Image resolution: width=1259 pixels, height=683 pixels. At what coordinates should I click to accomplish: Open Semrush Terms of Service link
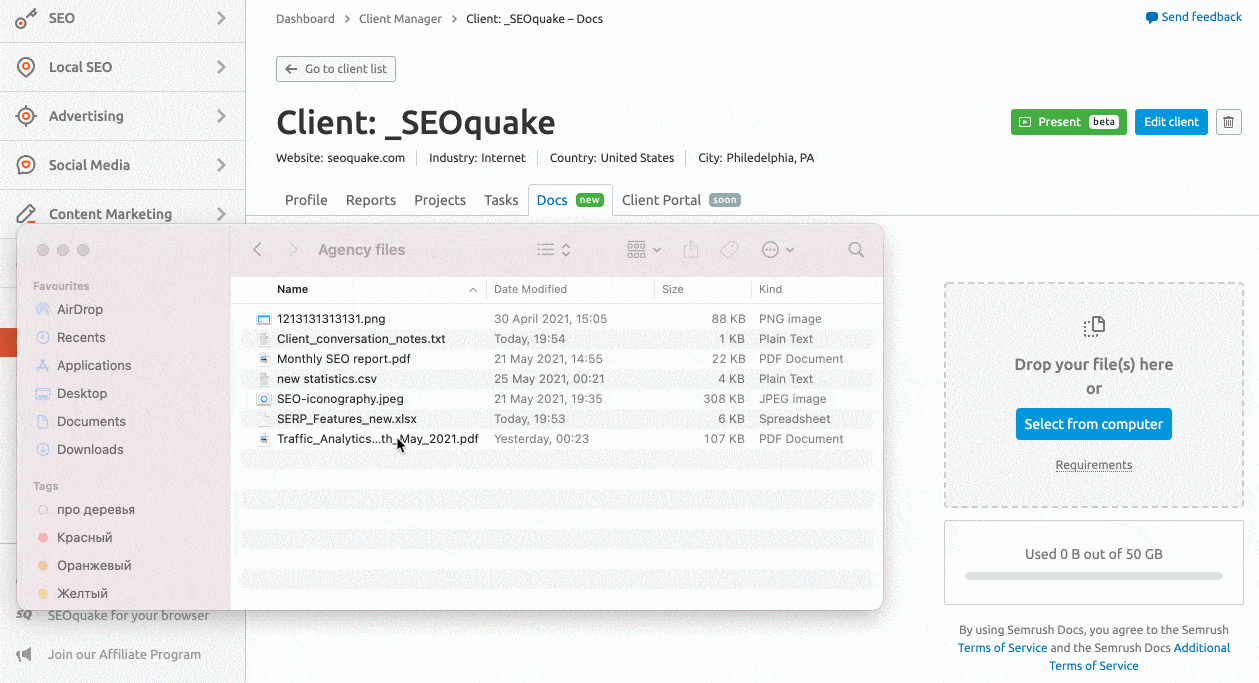(x=1002, y=648)
